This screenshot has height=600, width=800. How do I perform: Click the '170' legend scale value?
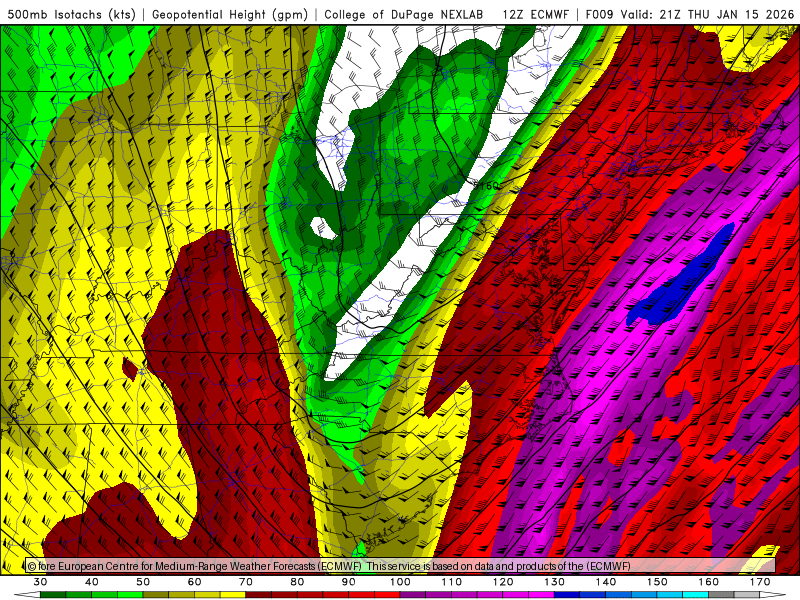(760, 582)
